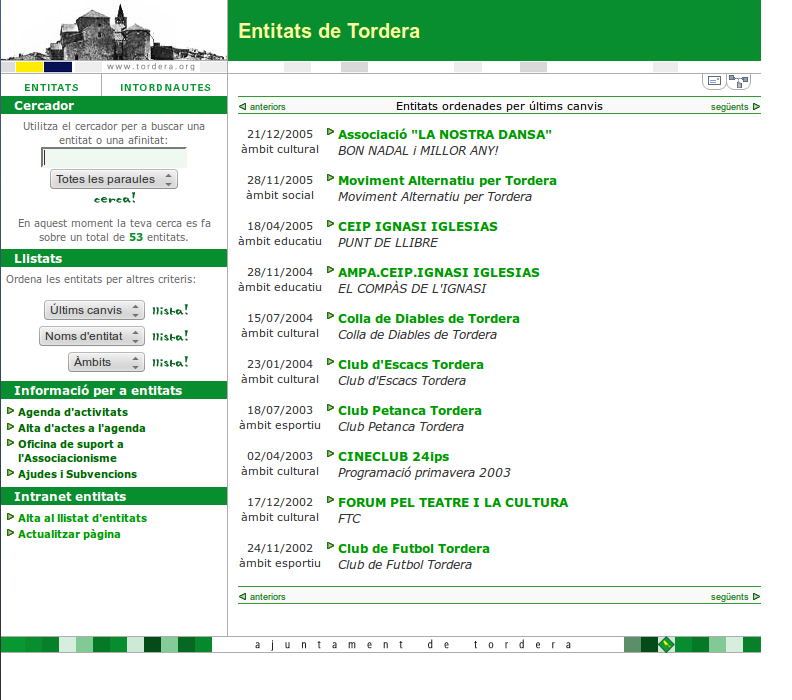Go to bottom 'anteriors' page link

(x=268, y=596)
